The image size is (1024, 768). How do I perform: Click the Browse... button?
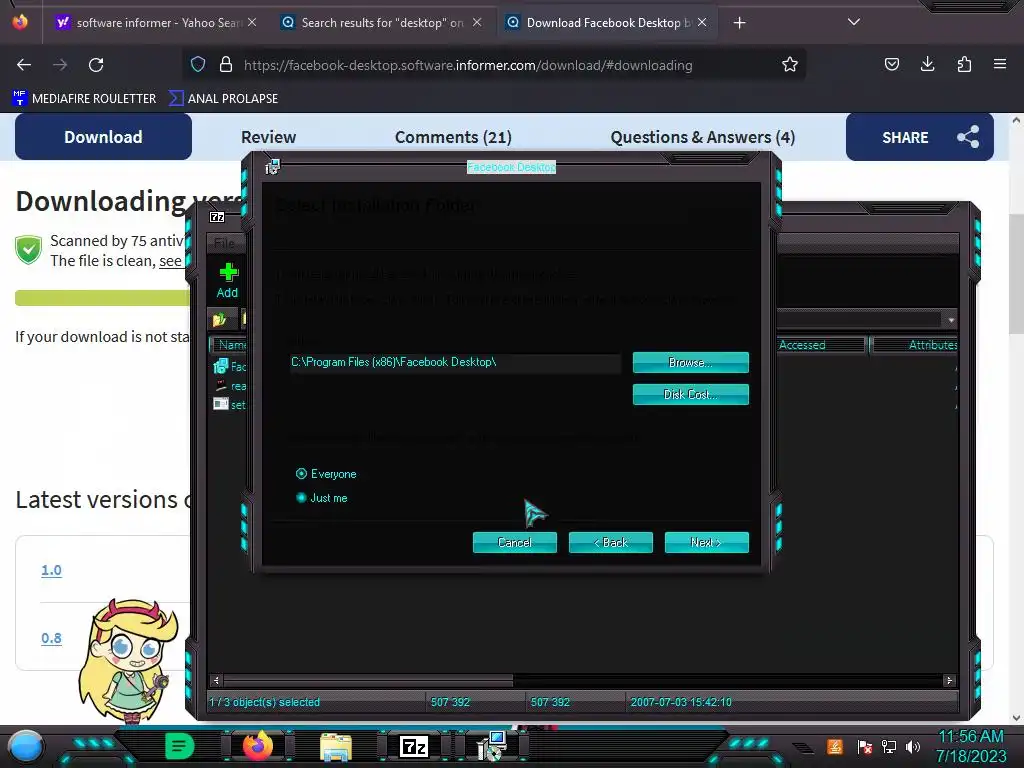(690, 362)
